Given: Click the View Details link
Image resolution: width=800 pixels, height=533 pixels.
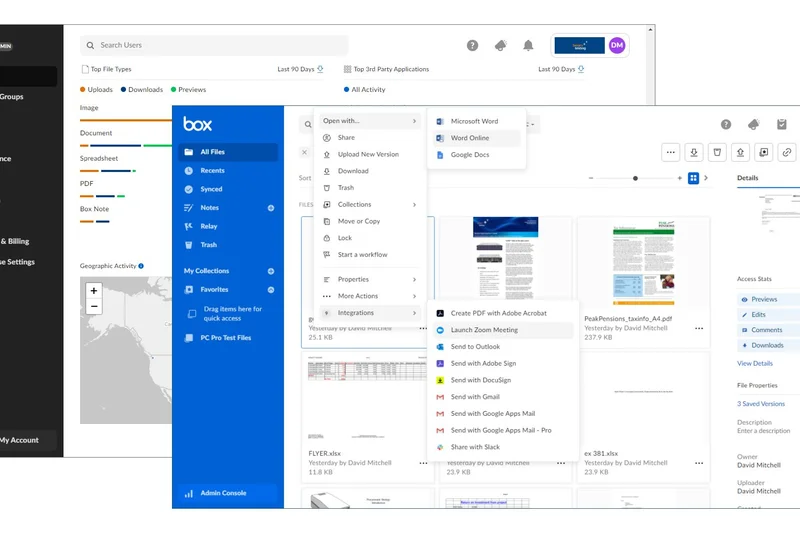Looking at the screenshot, I should (x=755, y=363).
